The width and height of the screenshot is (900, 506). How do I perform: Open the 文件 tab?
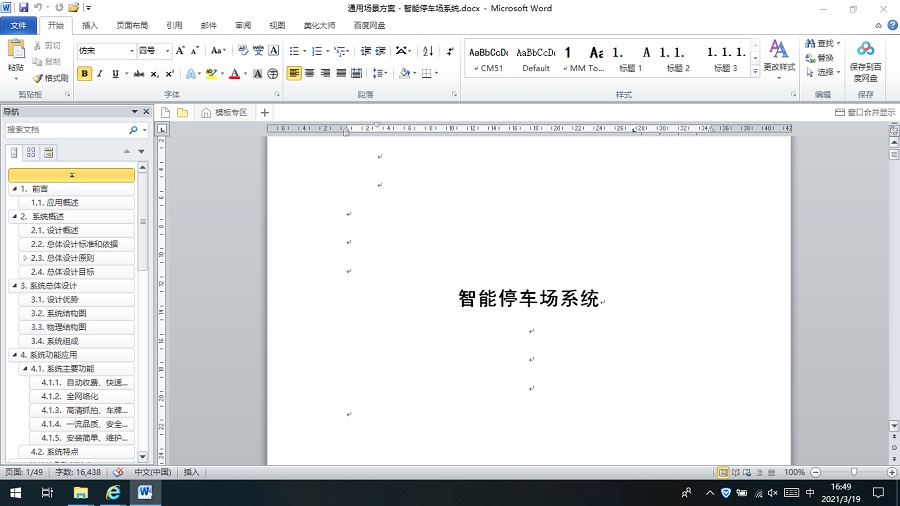click(18, 25)
